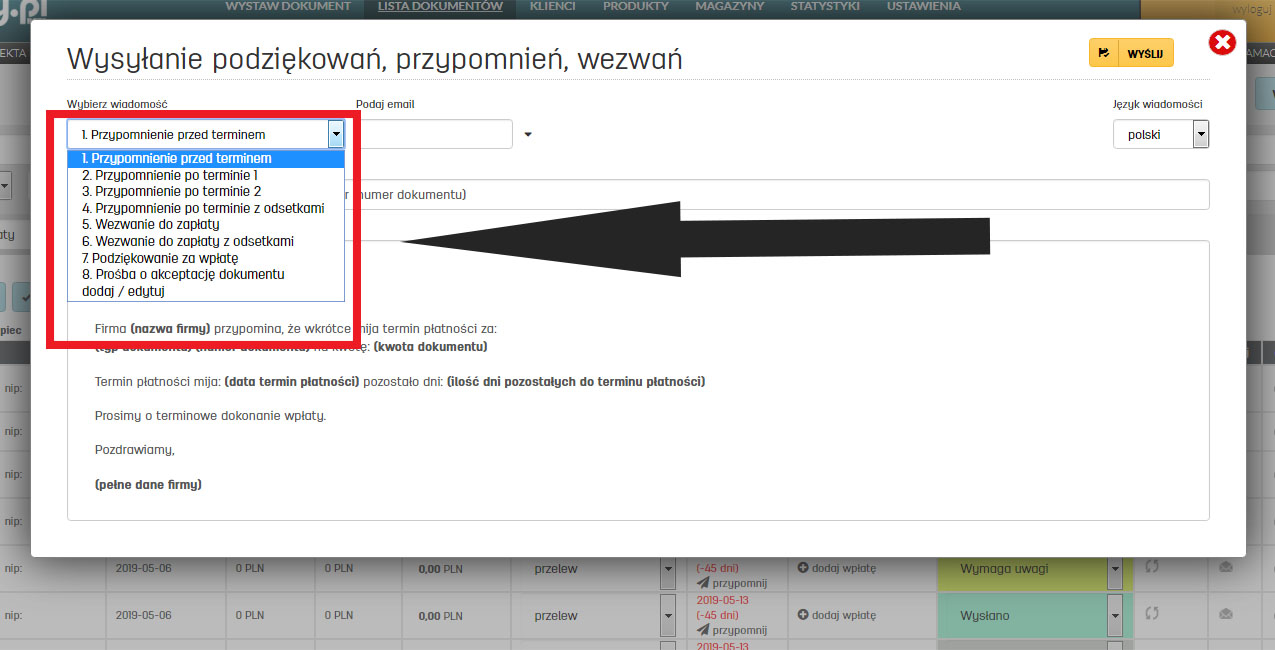This screenshot has width=1275, height=650.
Task: Click the envelope icon in the Wymaga uwagi row
Action: (x=1226, y=567)
